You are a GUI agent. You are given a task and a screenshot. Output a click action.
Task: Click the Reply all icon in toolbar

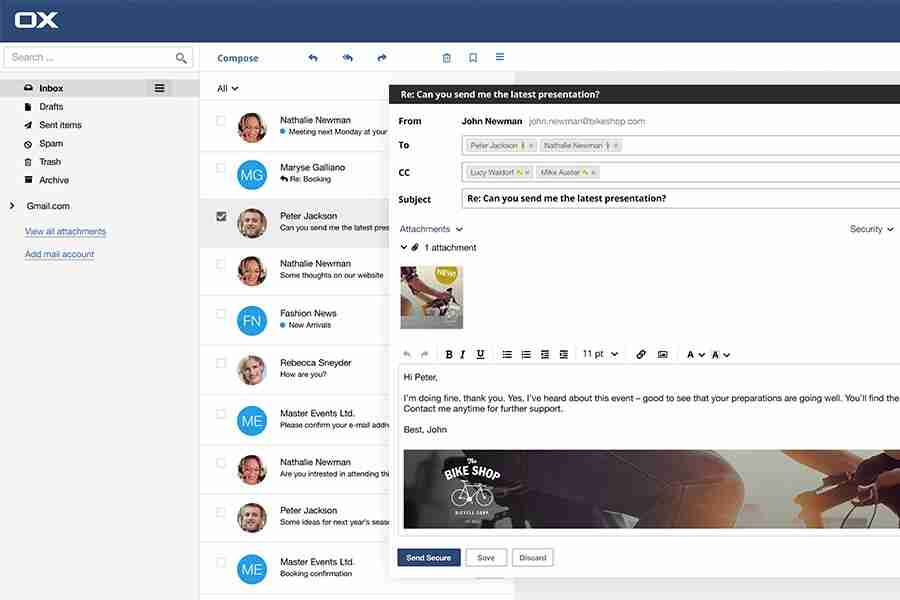(x=347, y=58)
